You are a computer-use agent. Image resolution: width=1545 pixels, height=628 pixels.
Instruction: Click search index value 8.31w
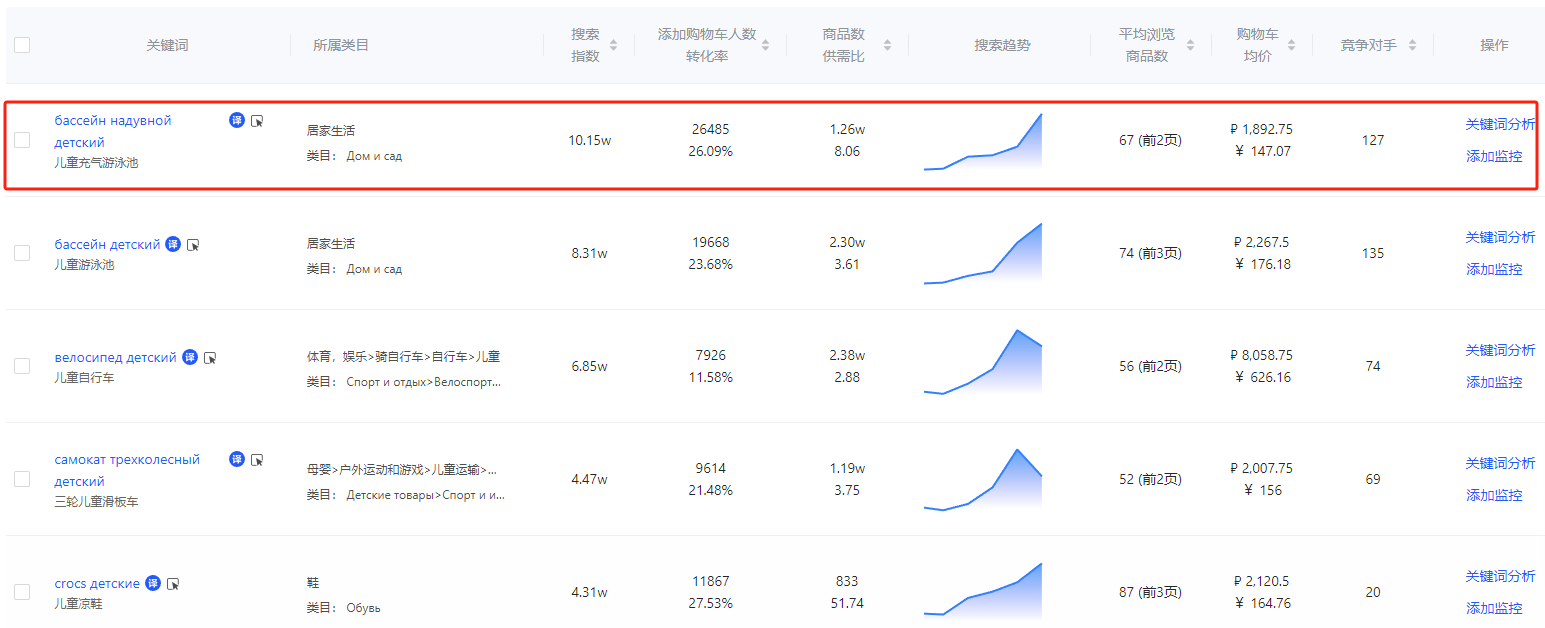point(589,253)
